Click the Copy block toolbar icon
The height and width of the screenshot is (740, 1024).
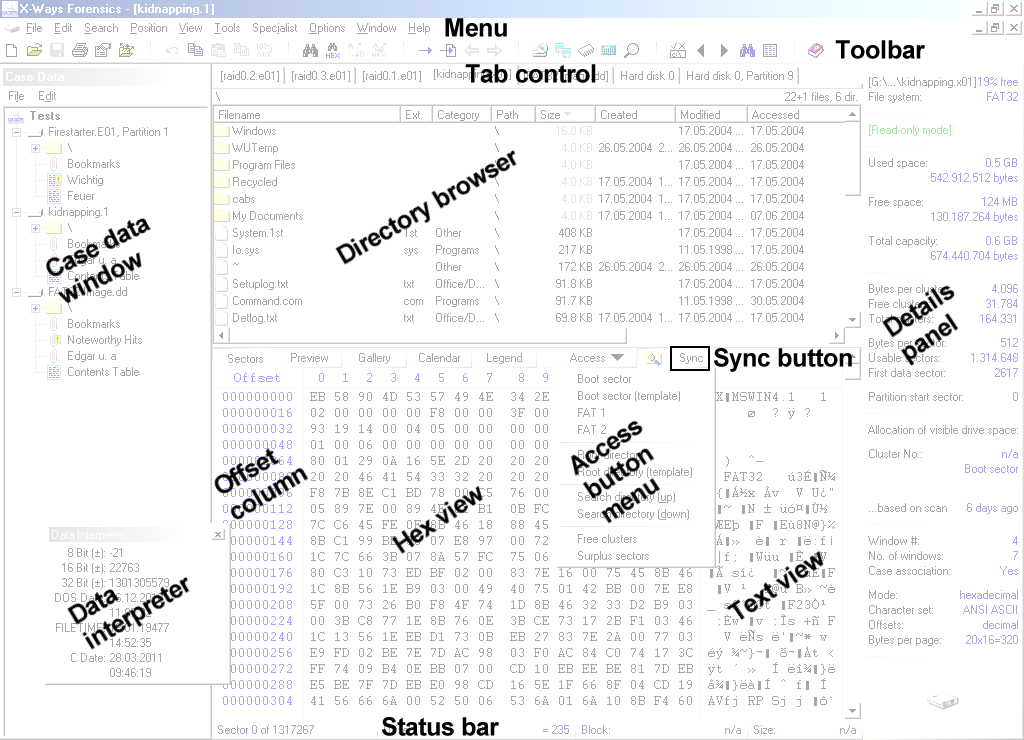pyautogui.click(x=195, y=50)
